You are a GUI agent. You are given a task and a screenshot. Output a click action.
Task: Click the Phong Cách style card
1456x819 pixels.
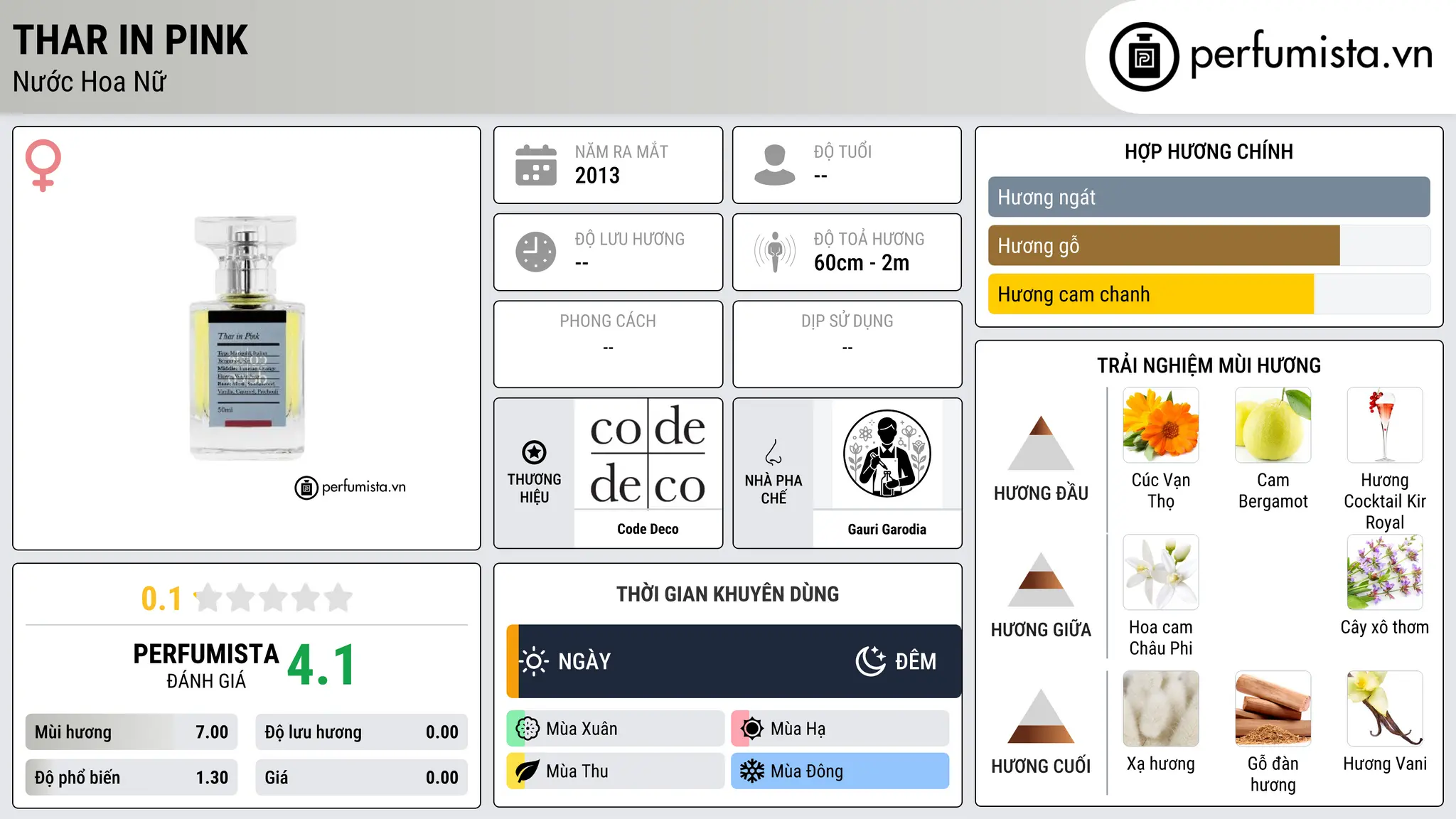click(x=608, y=344)
